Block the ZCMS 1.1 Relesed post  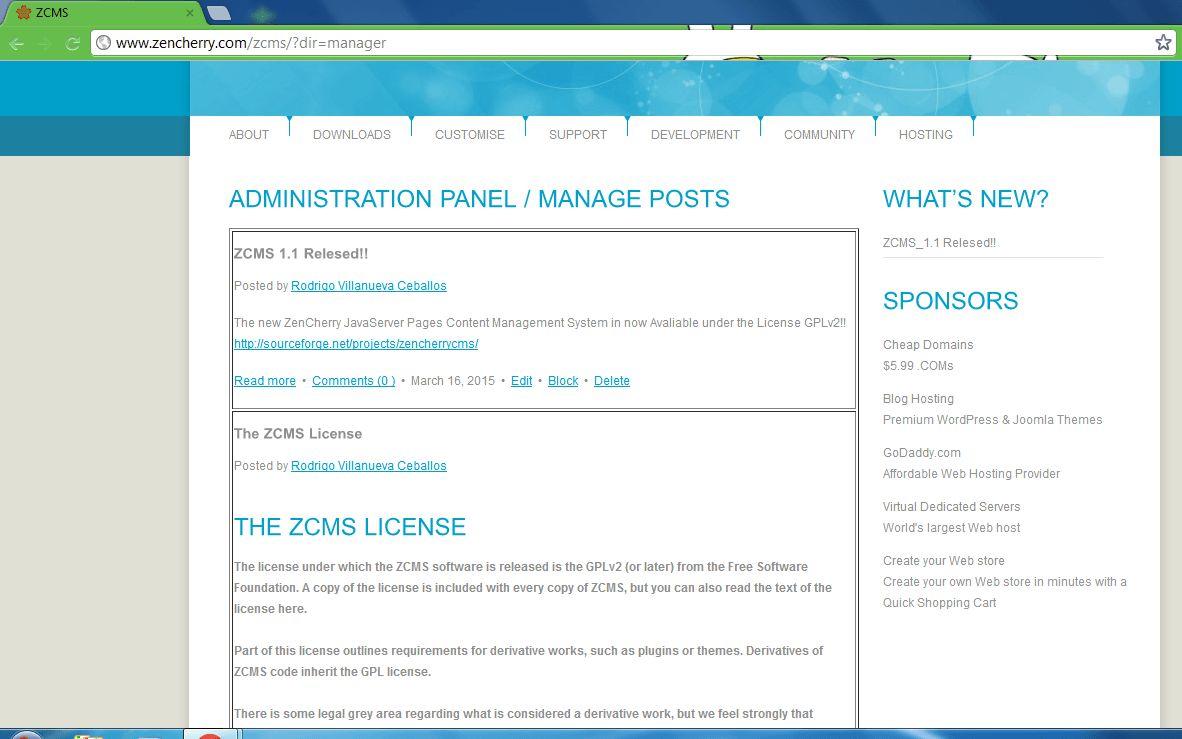pyautogui.click(x=563, y=381)
